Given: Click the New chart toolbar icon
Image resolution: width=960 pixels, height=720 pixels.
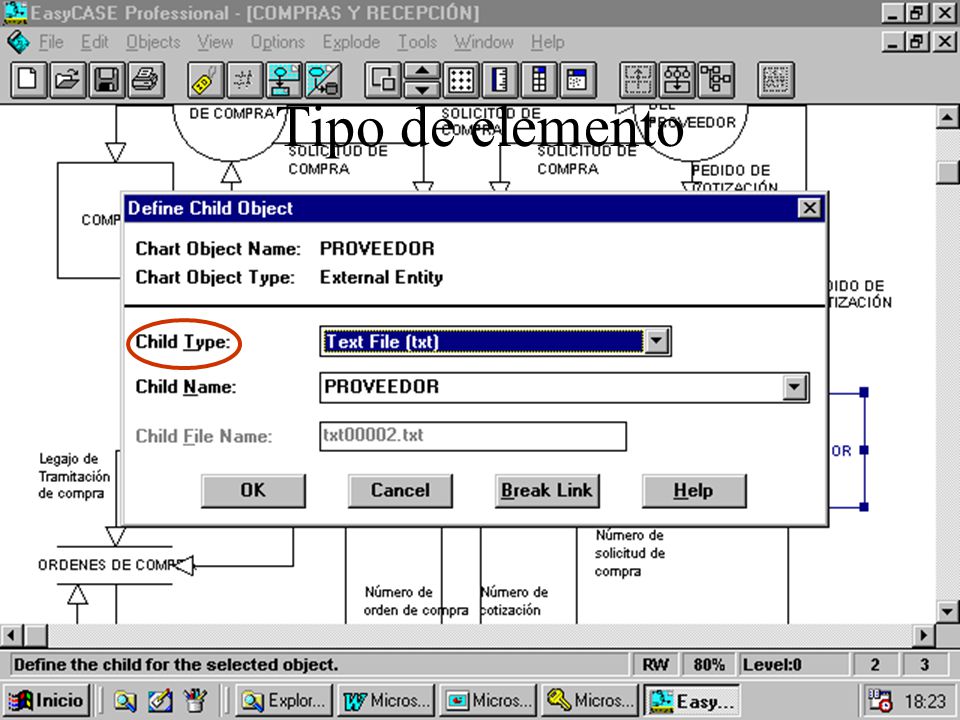Looking at the screenshot, I should [28, 80].
